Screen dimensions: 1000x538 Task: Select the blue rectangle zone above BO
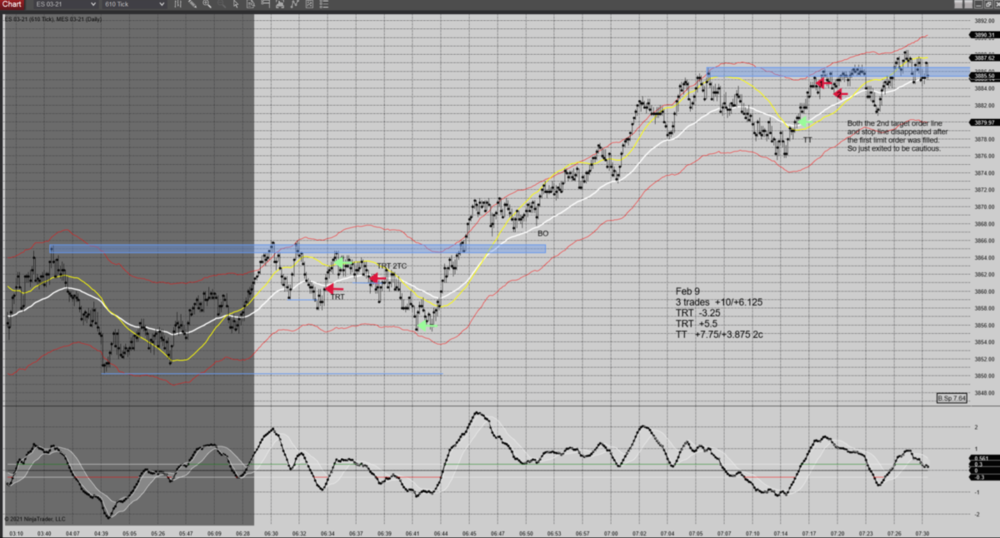coord(298,248)
